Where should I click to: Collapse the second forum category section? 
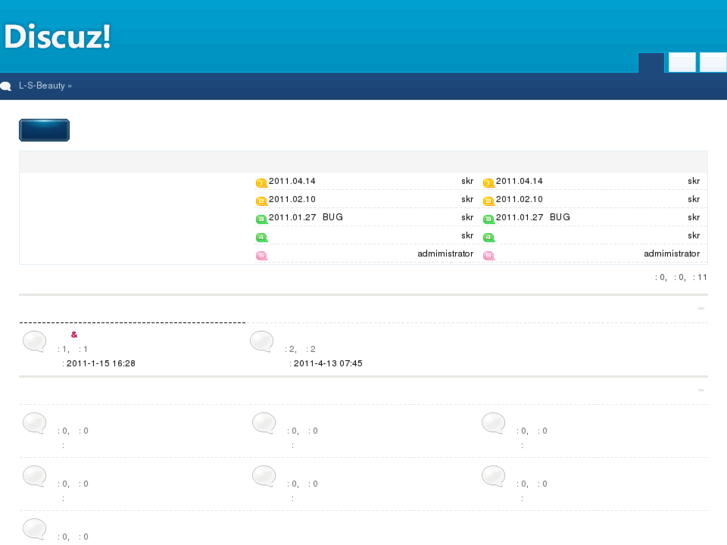701,390
